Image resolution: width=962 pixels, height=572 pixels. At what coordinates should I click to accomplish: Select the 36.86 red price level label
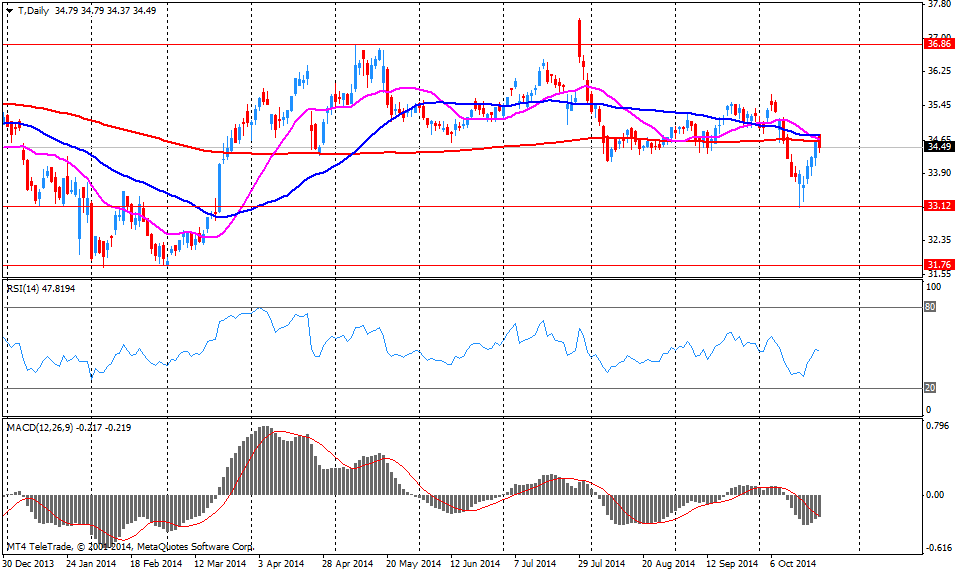tap(938, 44)
